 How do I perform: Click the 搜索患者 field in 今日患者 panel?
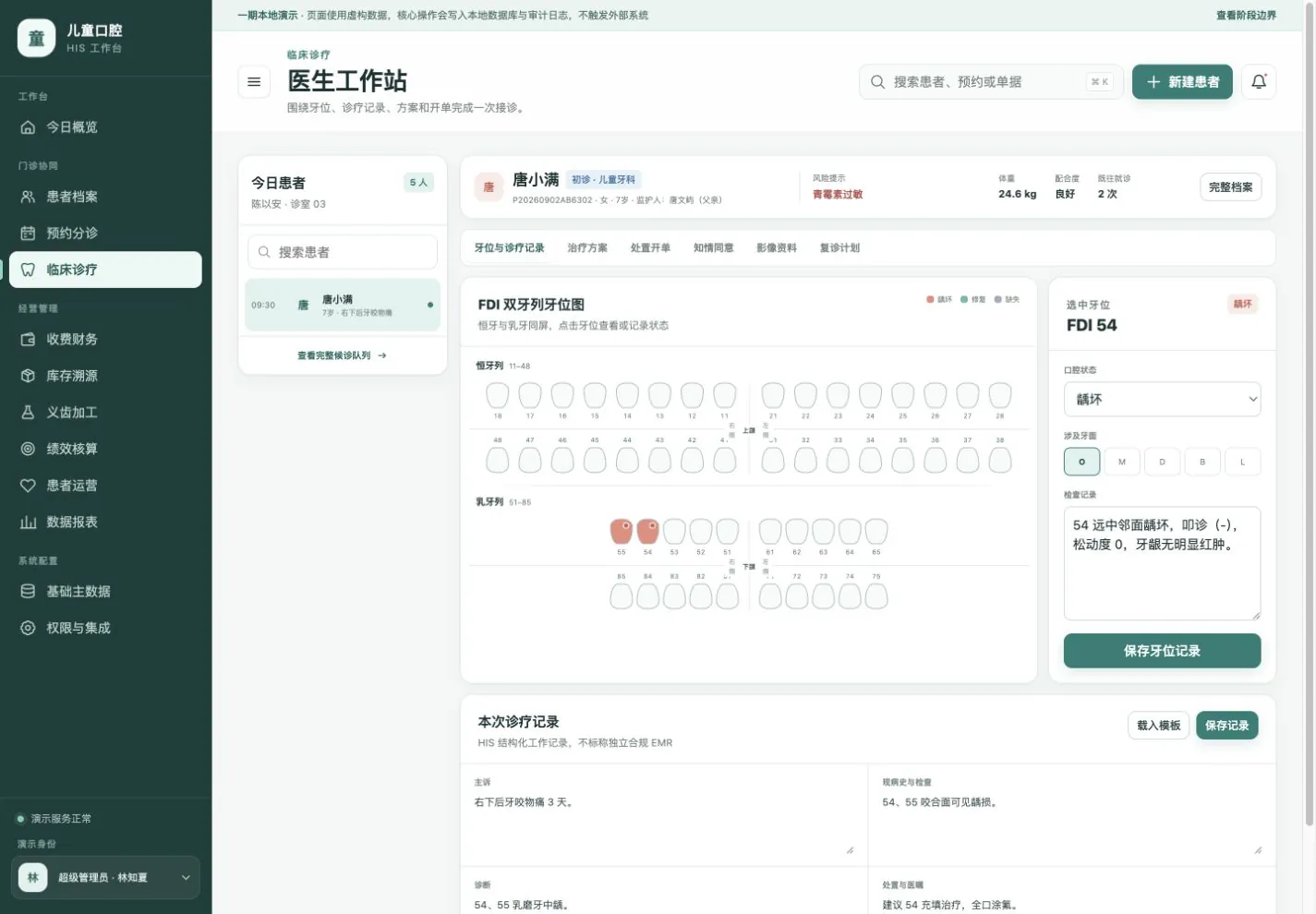[343, 252]
